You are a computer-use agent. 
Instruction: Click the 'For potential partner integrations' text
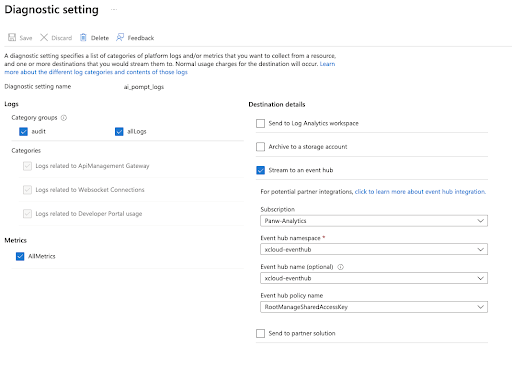coord(307,192)
